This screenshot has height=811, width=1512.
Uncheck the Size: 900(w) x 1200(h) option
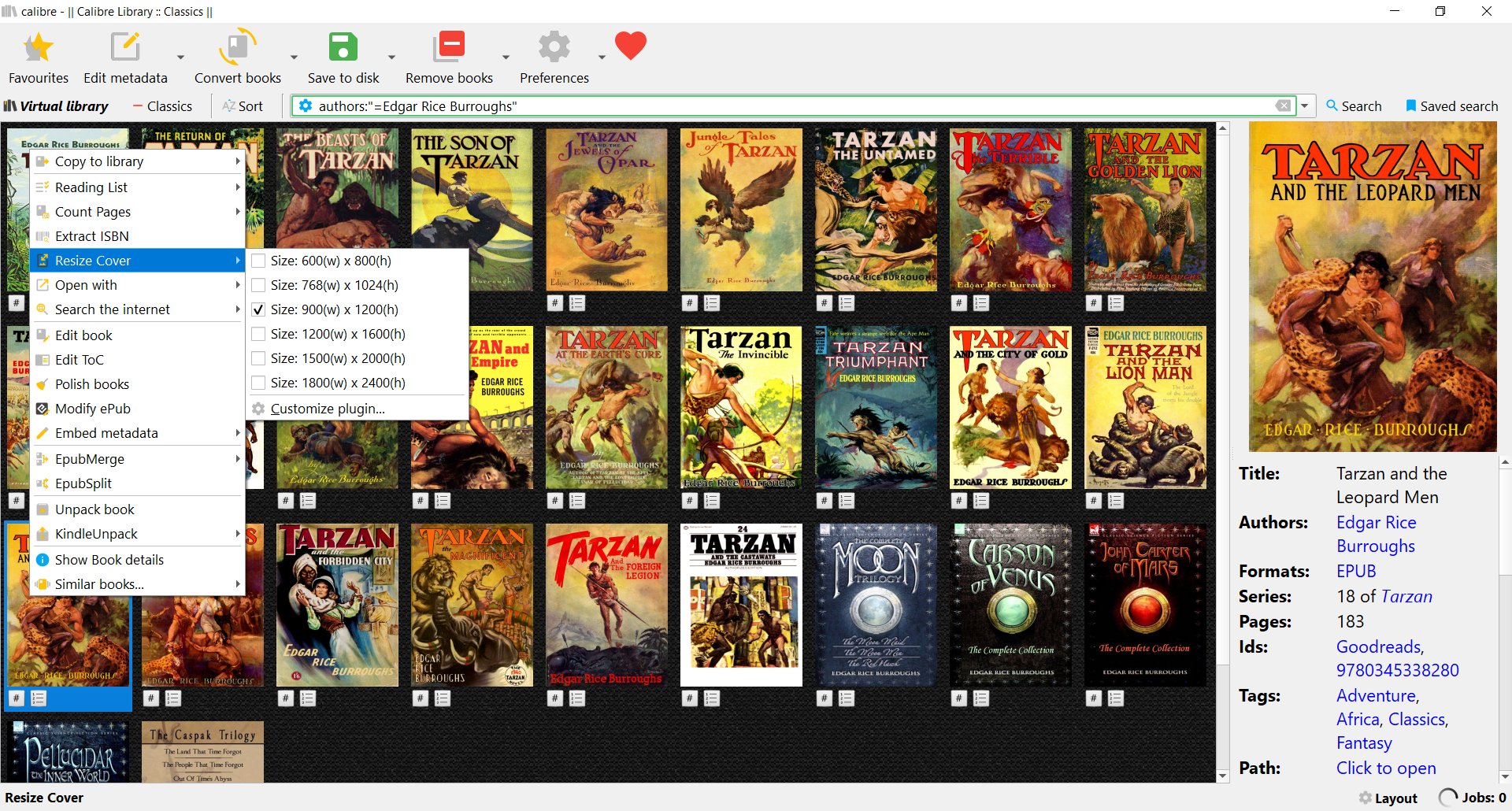point(258,309)
